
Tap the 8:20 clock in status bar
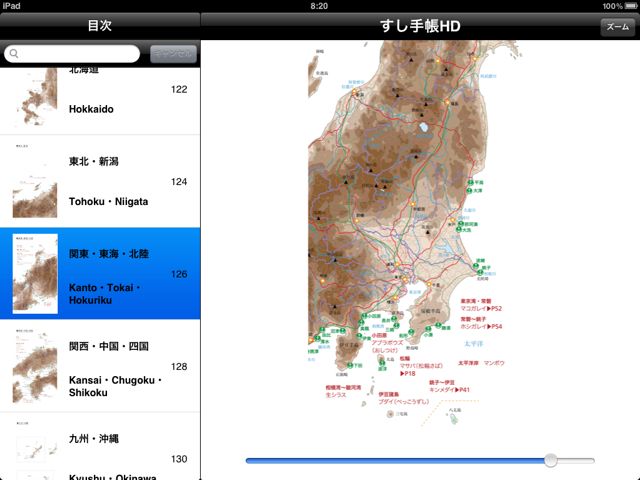click(x=319, y=6)
